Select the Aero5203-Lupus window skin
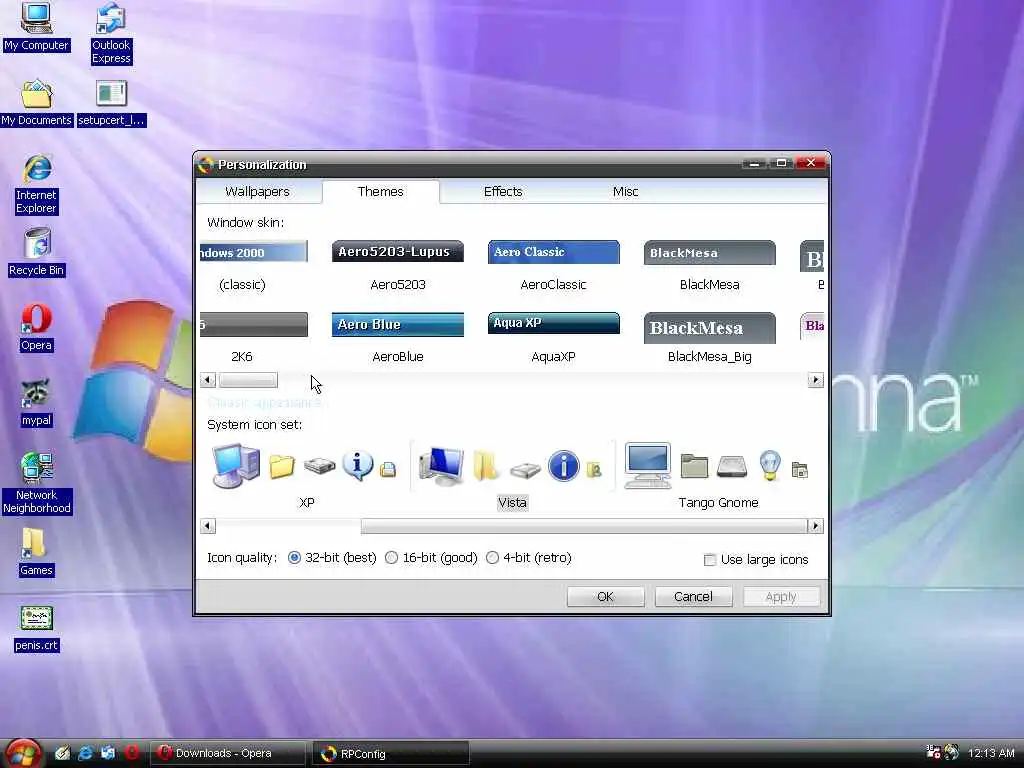This screenshot has width=1024, height=768. (x=398, y=266)
